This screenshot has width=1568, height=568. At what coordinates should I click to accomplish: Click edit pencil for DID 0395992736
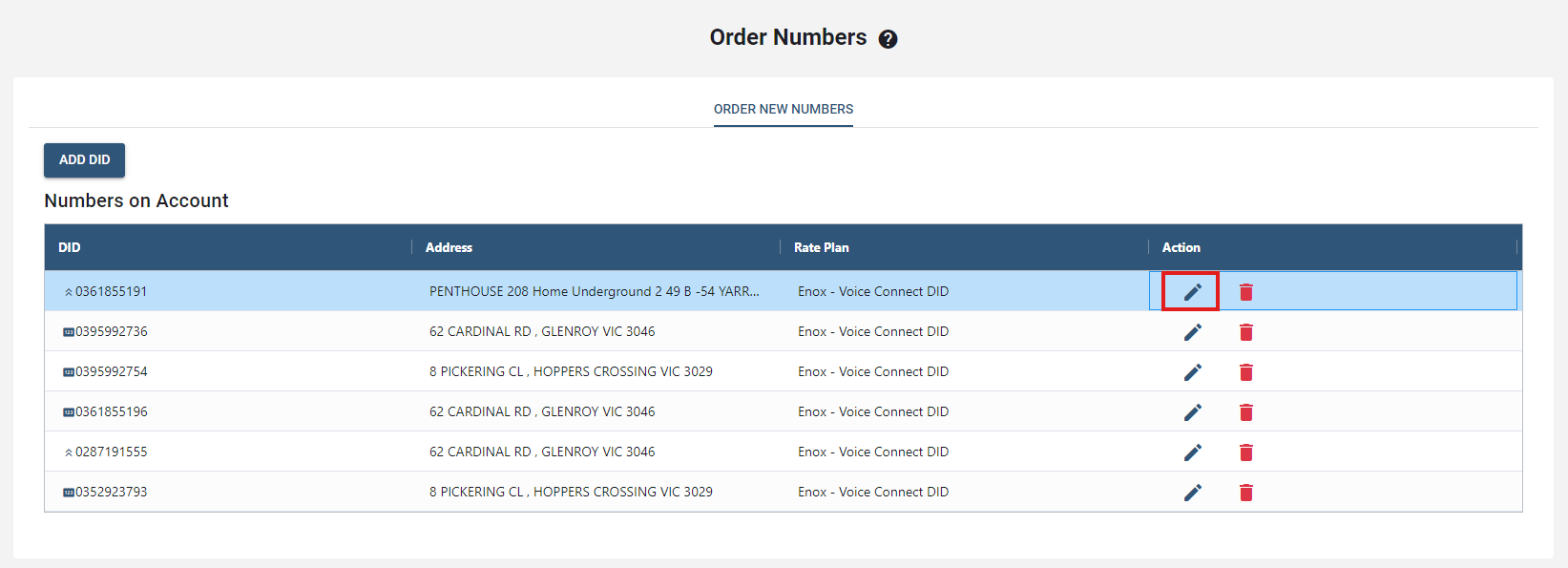coord(1192,332)
